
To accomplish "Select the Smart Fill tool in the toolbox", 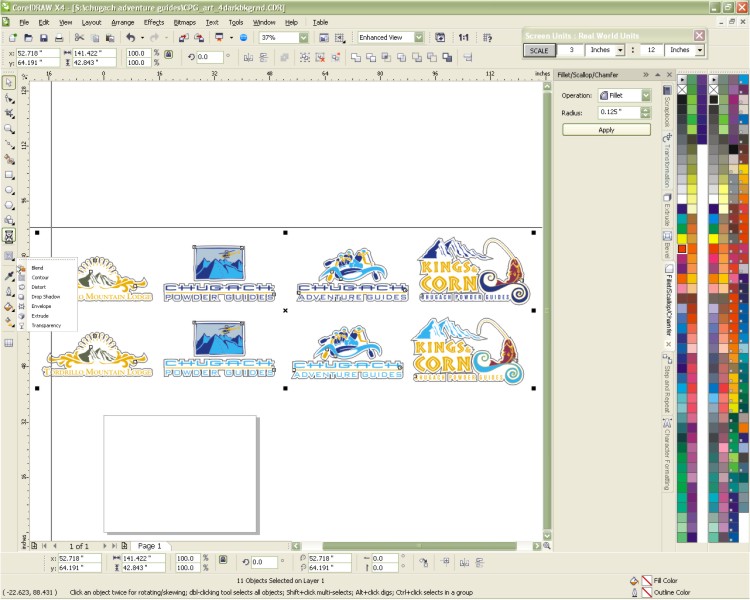I will 9,160.
